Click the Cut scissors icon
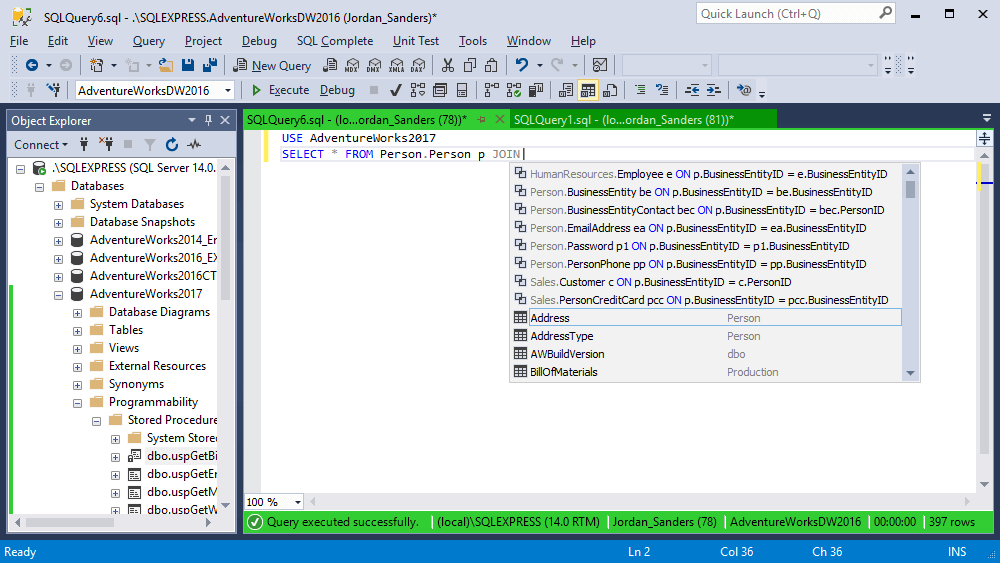 click(x=447, y=65)
